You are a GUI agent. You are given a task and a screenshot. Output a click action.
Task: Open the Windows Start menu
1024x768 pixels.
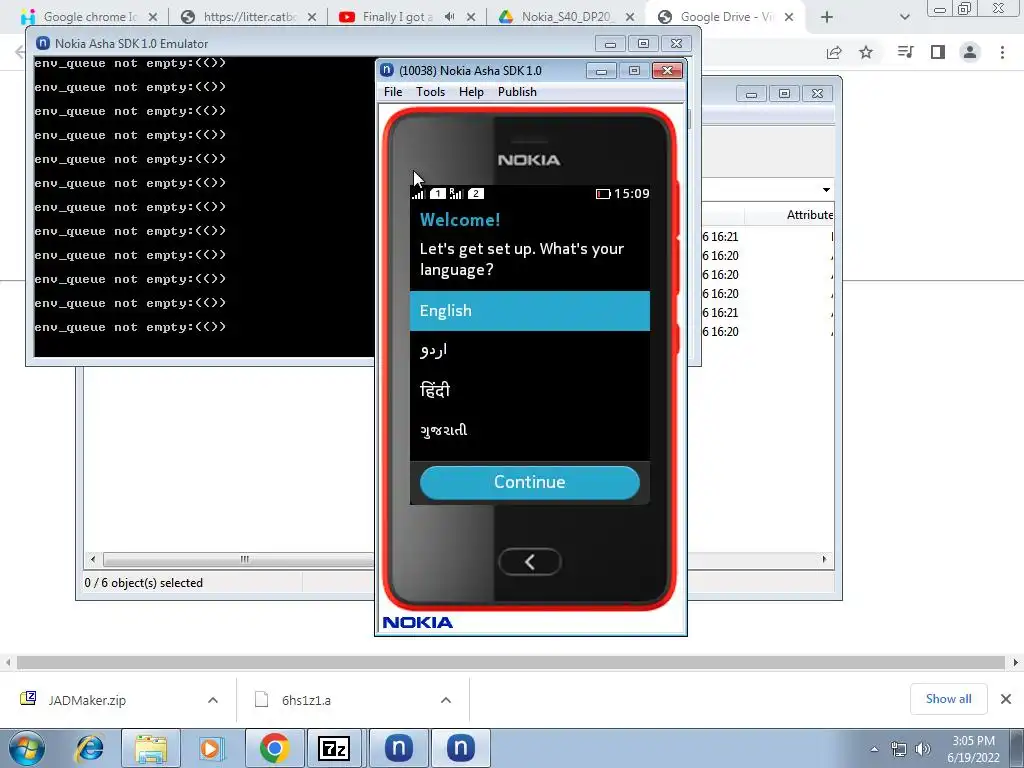click(26, 748)
